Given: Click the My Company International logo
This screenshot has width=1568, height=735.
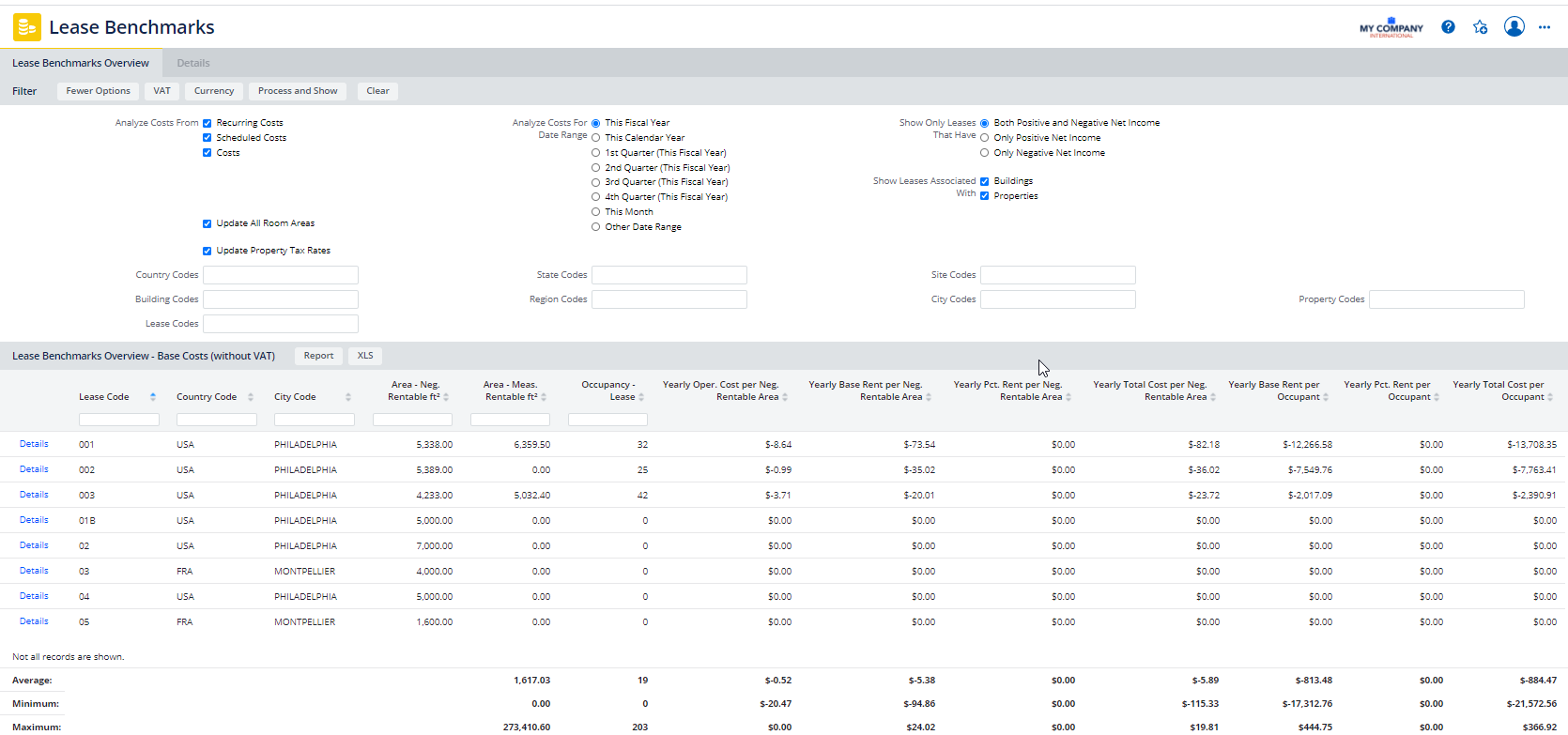Looking at the screenshot, I should click(x=1391, y=28).
